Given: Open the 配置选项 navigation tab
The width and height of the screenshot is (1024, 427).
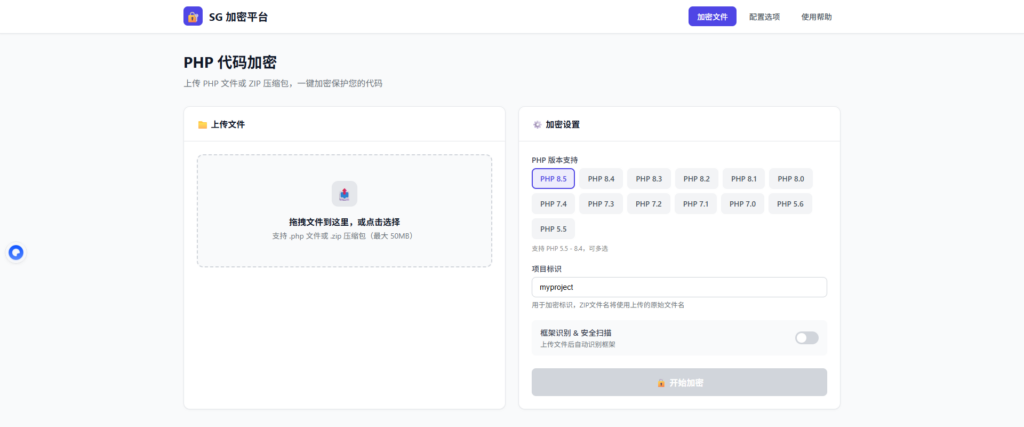Looking at the screenshot, I should click(764, 17).
